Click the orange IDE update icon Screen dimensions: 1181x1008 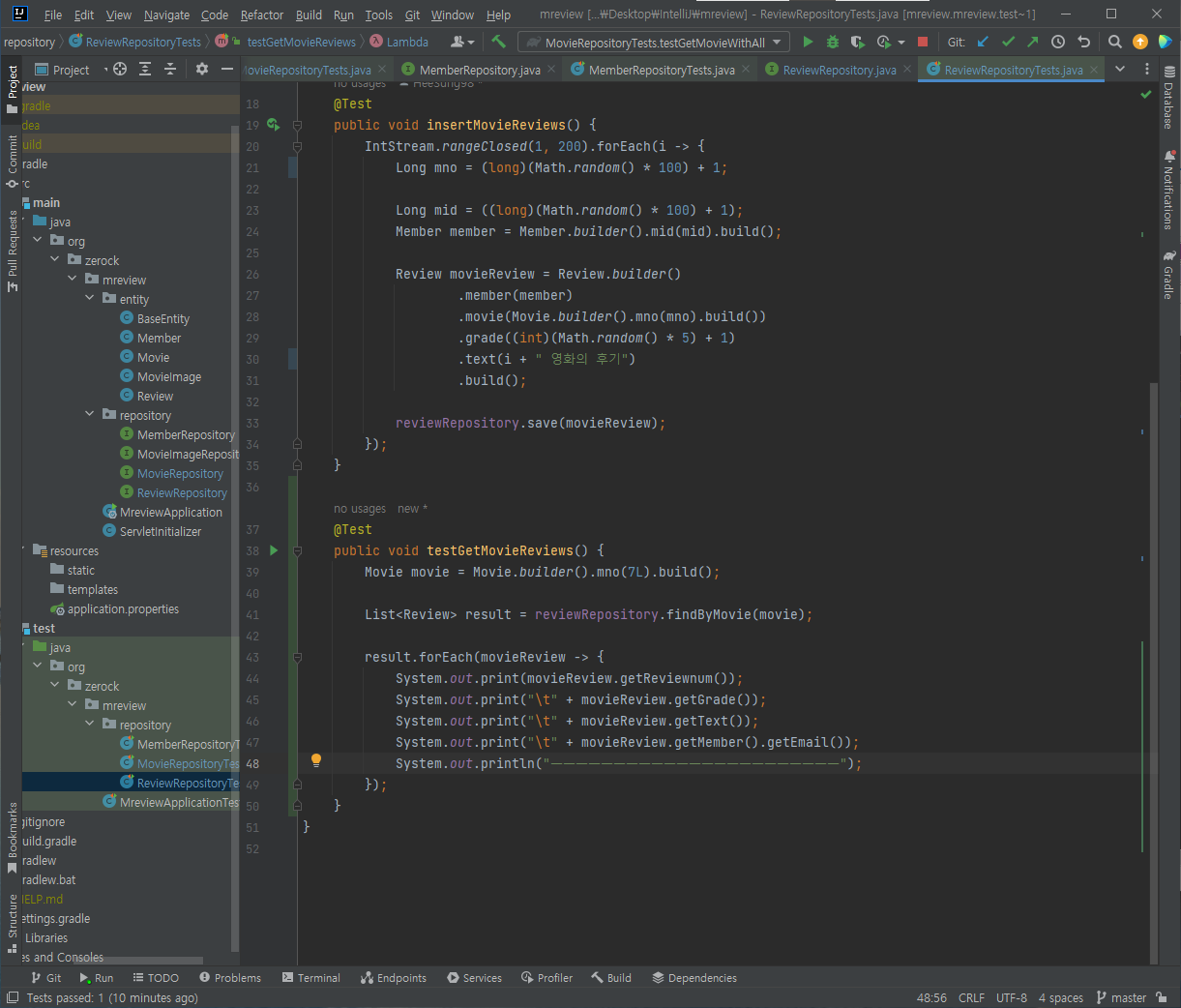(x=1140, y=42)
